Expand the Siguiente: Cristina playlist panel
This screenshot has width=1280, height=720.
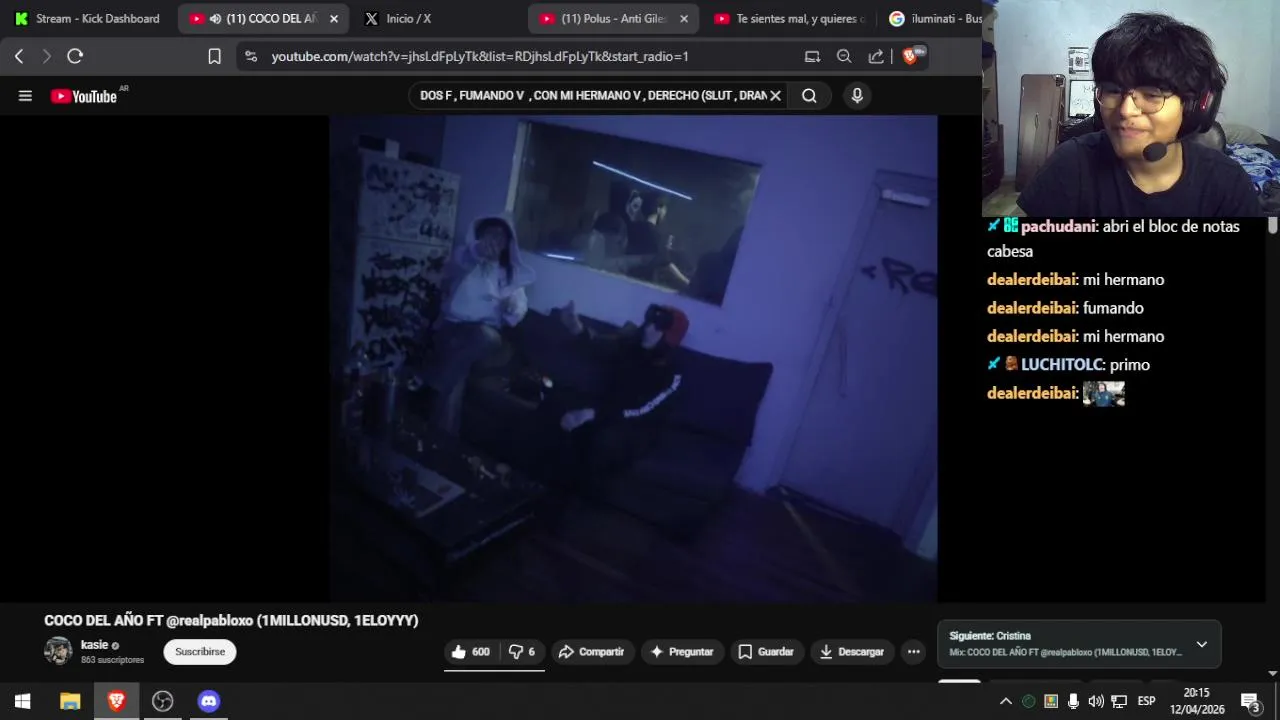point(1202,645)
